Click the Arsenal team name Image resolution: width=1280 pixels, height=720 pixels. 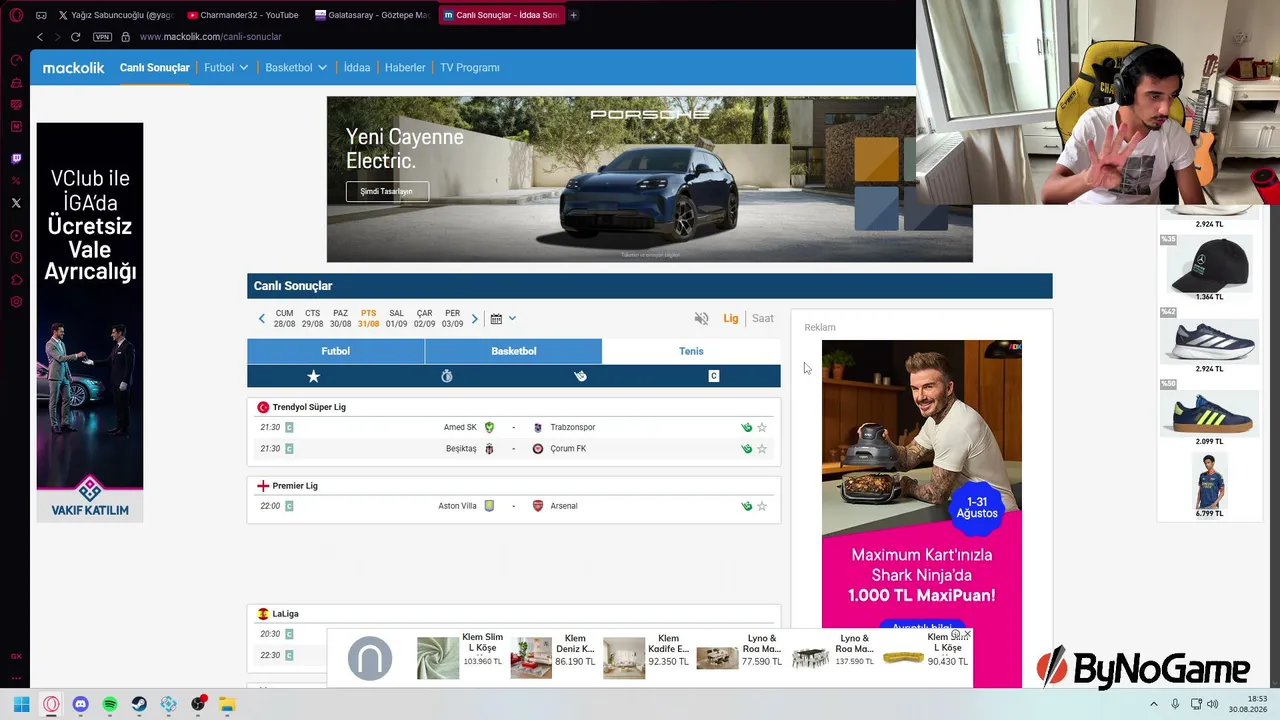pos(564,506)
